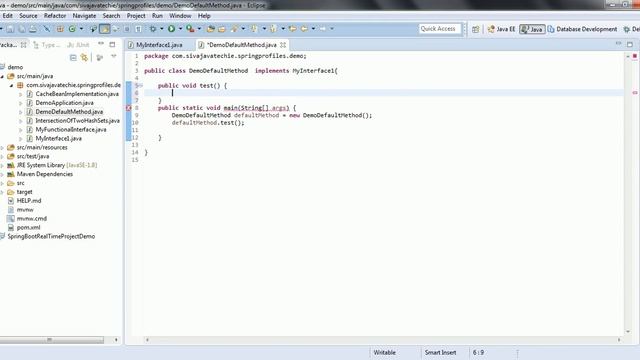Toggle Show Whitespace Characters button
Screen dimensions: 640x360
click(x=138, y=29)
